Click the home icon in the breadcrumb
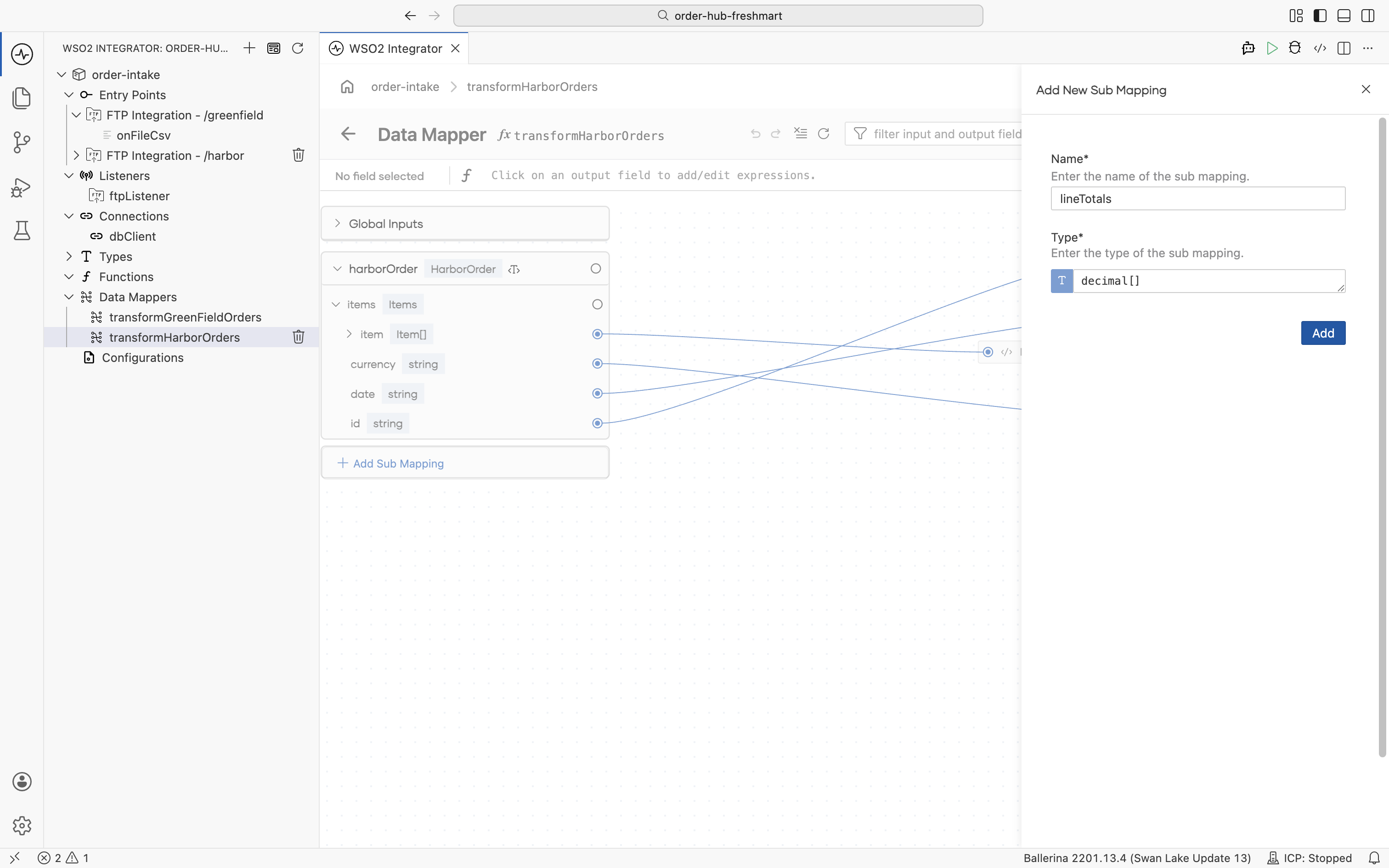The width and height of the screenshot is (1389, 868). point(347,87)
